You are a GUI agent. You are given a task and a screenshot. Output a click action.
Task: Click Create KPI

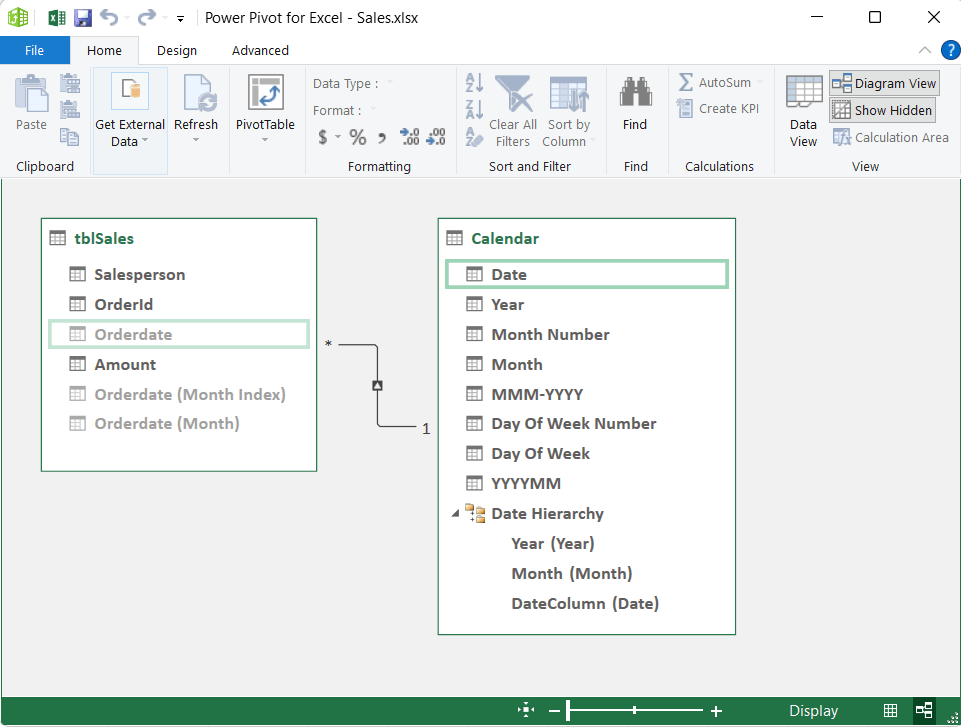(718, 108)
